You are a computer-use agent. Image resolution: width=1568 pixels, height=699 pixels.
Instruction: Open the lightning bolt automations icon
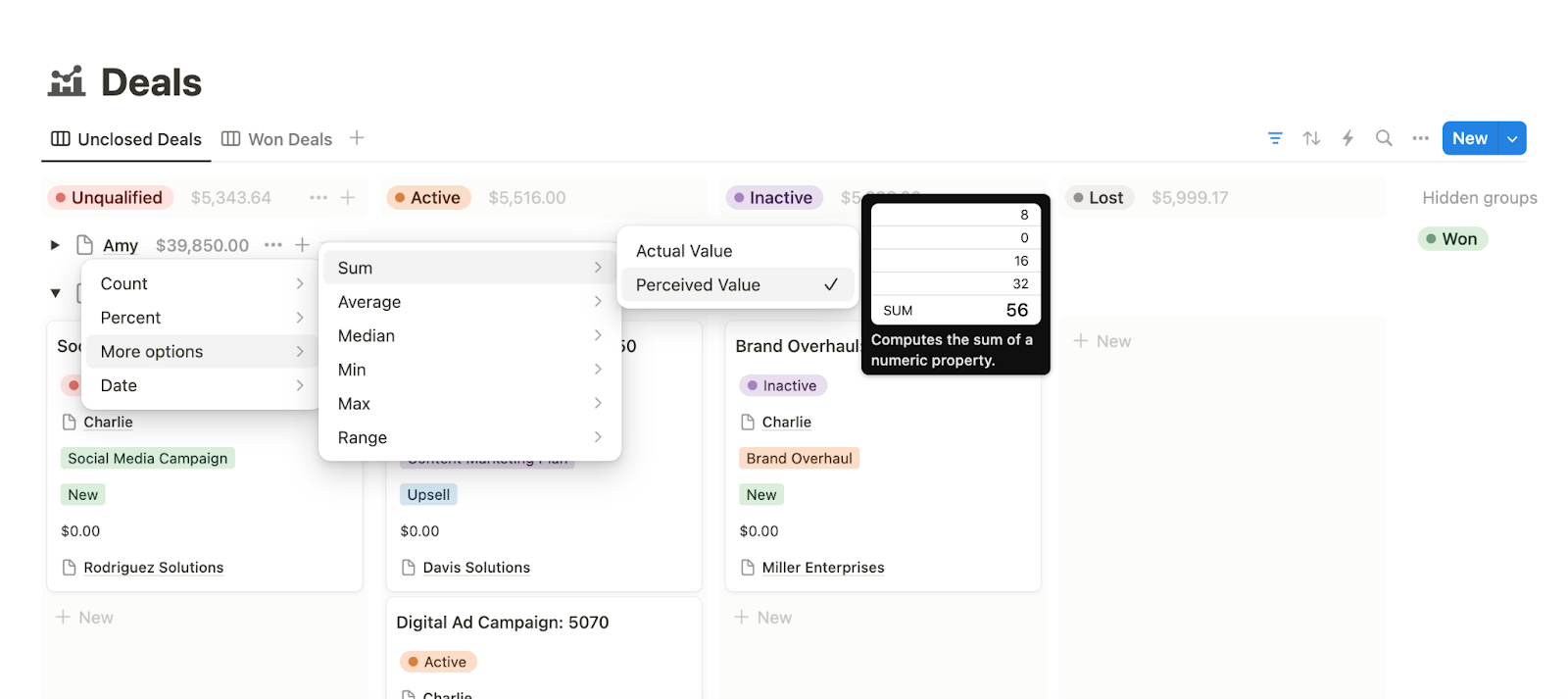pos(1347,138)
